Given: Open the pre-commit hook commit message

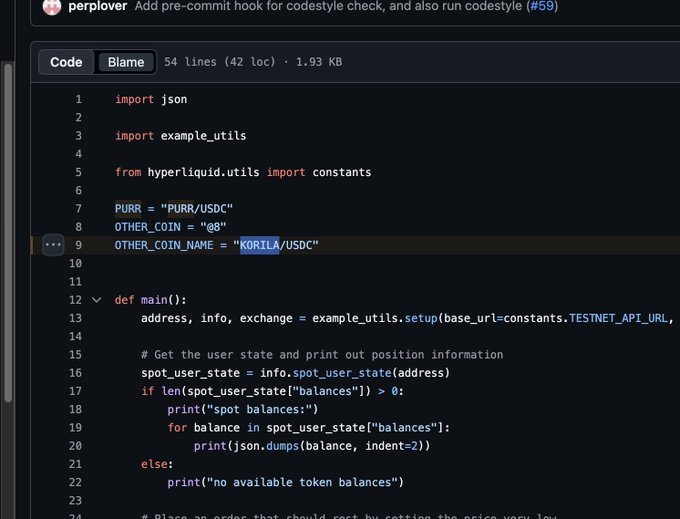Looking at the screenshot, I should coord(328,6).
